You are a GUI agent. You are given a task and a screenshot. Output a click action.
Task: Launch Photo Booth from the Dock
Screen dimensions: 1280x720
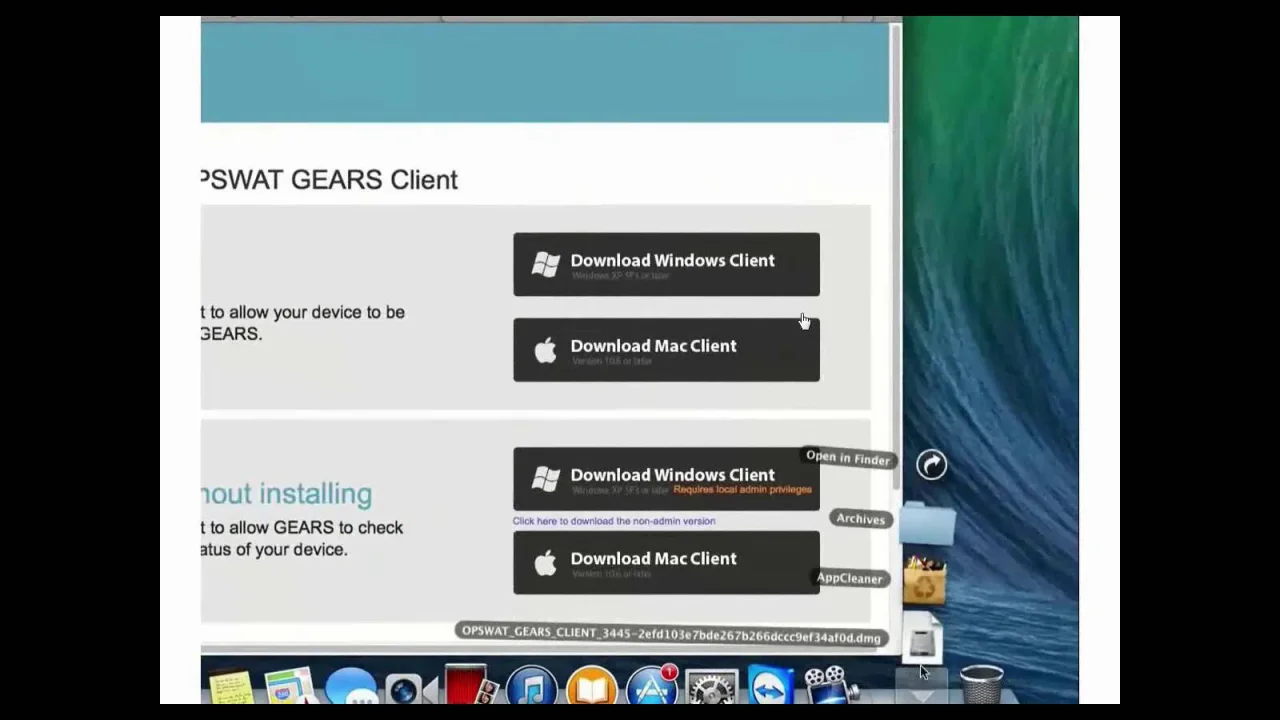pos(470,686)
